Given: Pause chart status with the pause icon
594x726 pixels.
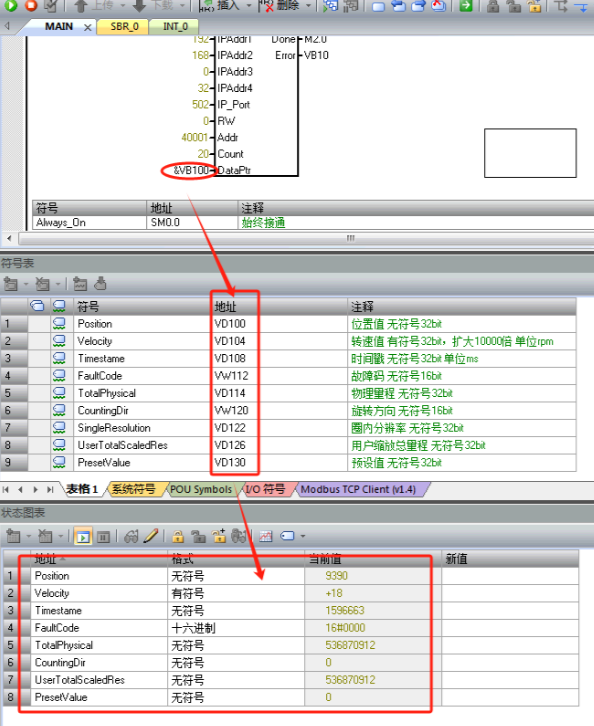Looking at the screenshot, I should [103, 536].
